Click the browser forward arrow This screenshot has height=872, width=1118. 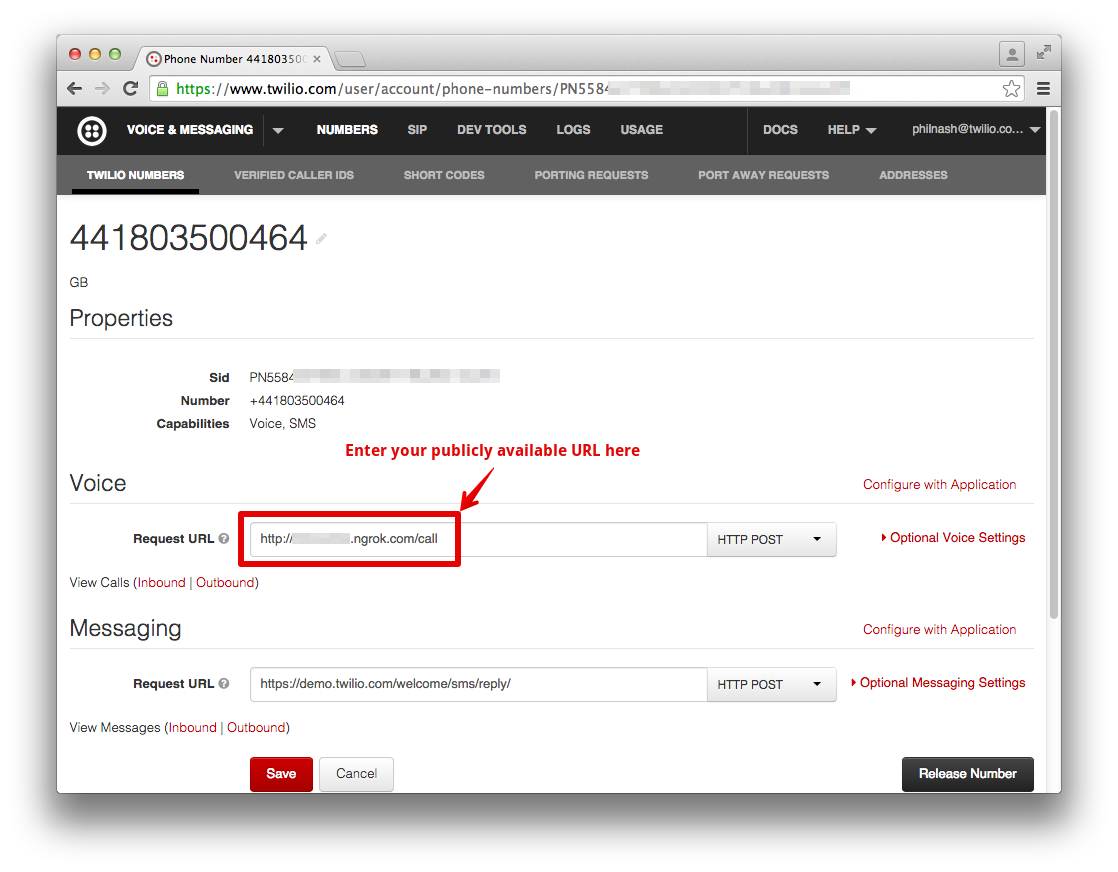click(102, 88)
